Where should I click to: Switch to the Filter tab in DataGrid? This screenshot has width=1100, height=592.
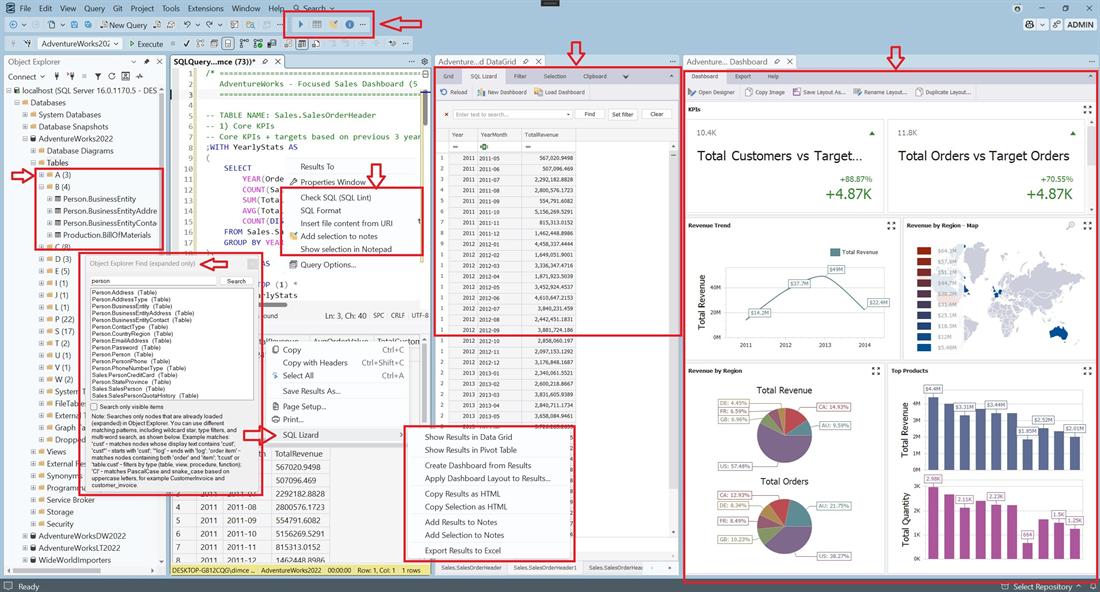click(x=520, y=76)
